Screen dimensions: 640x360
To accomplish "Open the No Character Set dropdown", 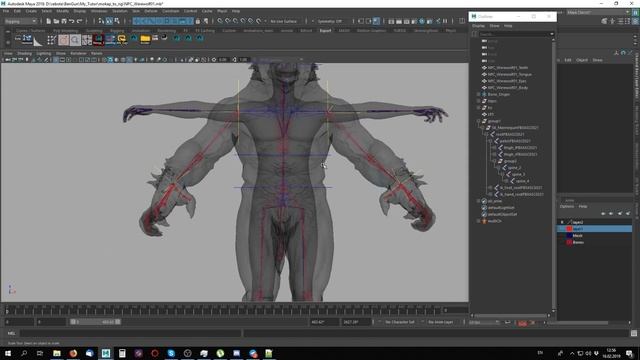I will 400,322.
